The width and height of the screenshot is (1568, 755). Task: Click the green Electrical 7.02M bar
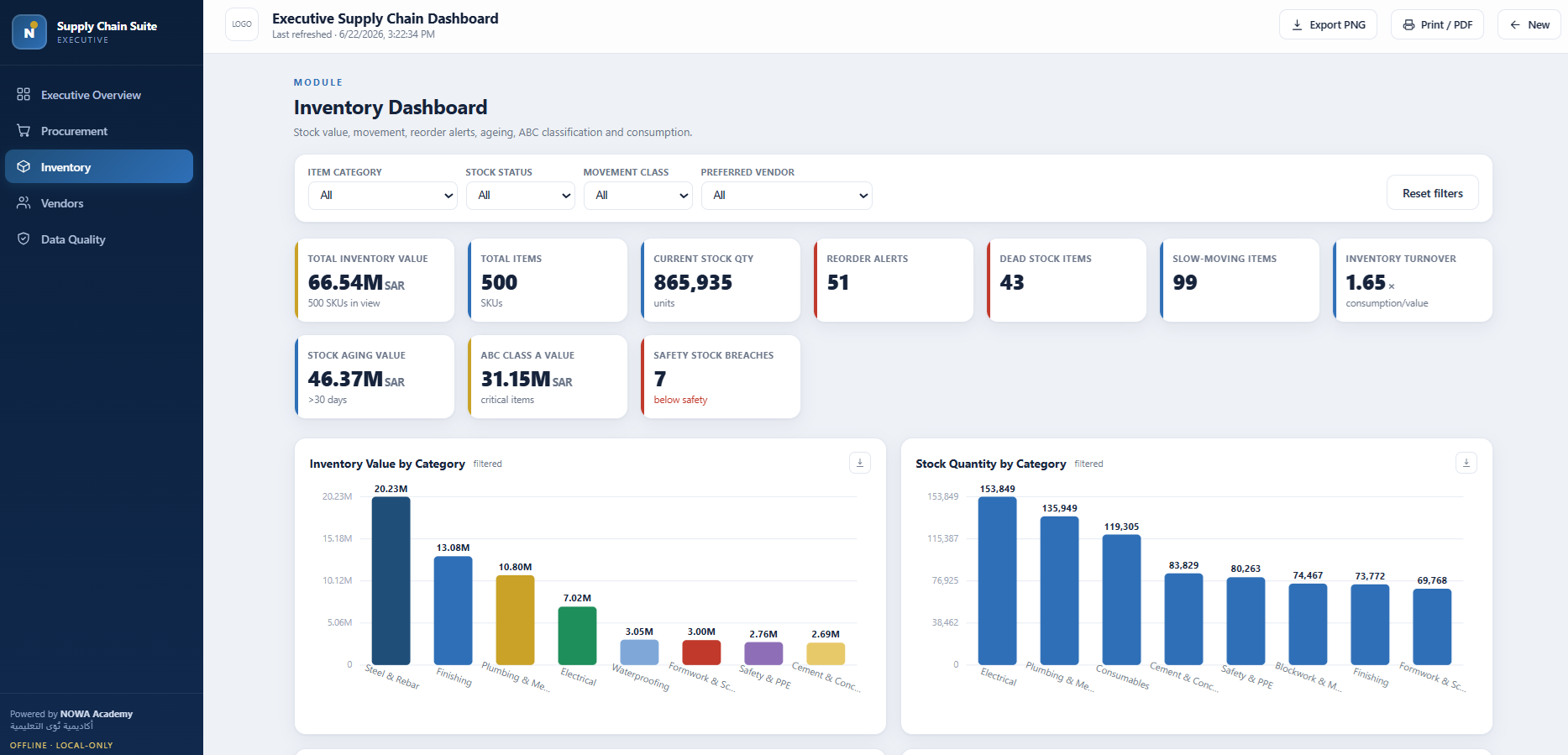point(578,636)
